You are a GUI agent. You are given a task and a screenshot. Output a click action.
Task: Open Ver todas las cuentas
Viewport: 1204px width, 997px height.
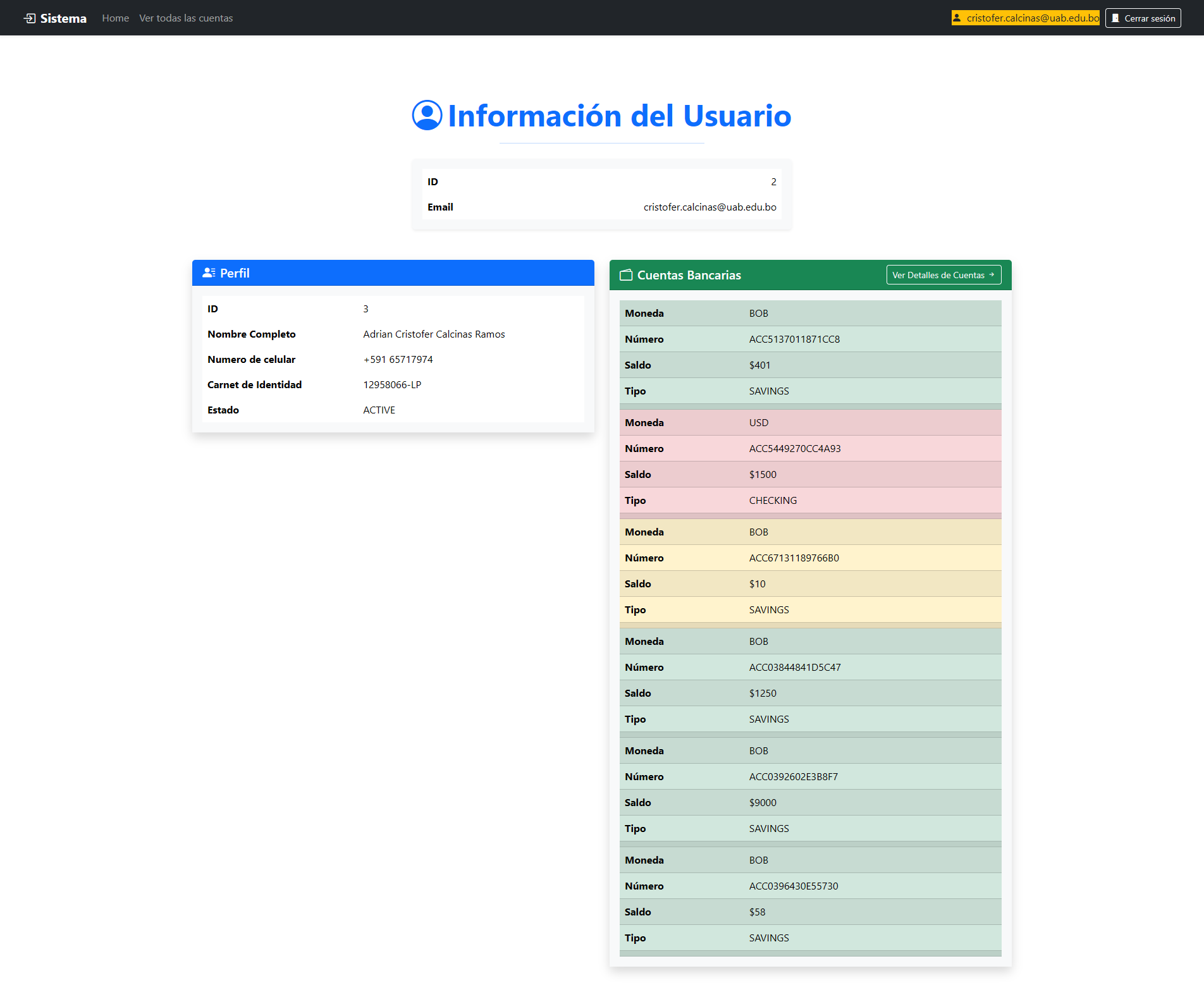click(186, 18)
